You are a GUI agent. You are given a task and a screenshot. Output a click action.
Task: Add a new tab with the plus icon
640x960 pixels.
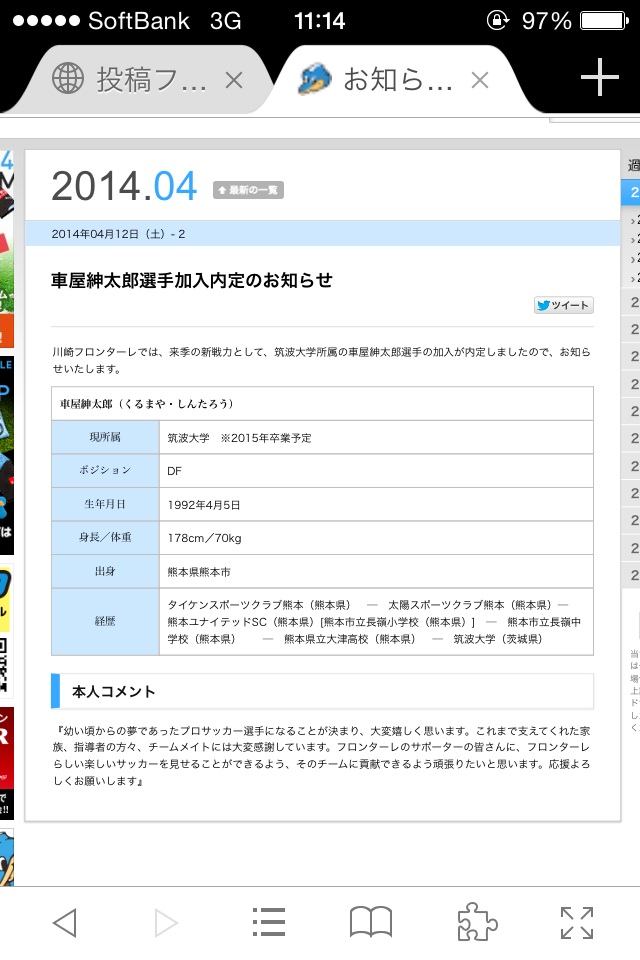coord(599,78)
